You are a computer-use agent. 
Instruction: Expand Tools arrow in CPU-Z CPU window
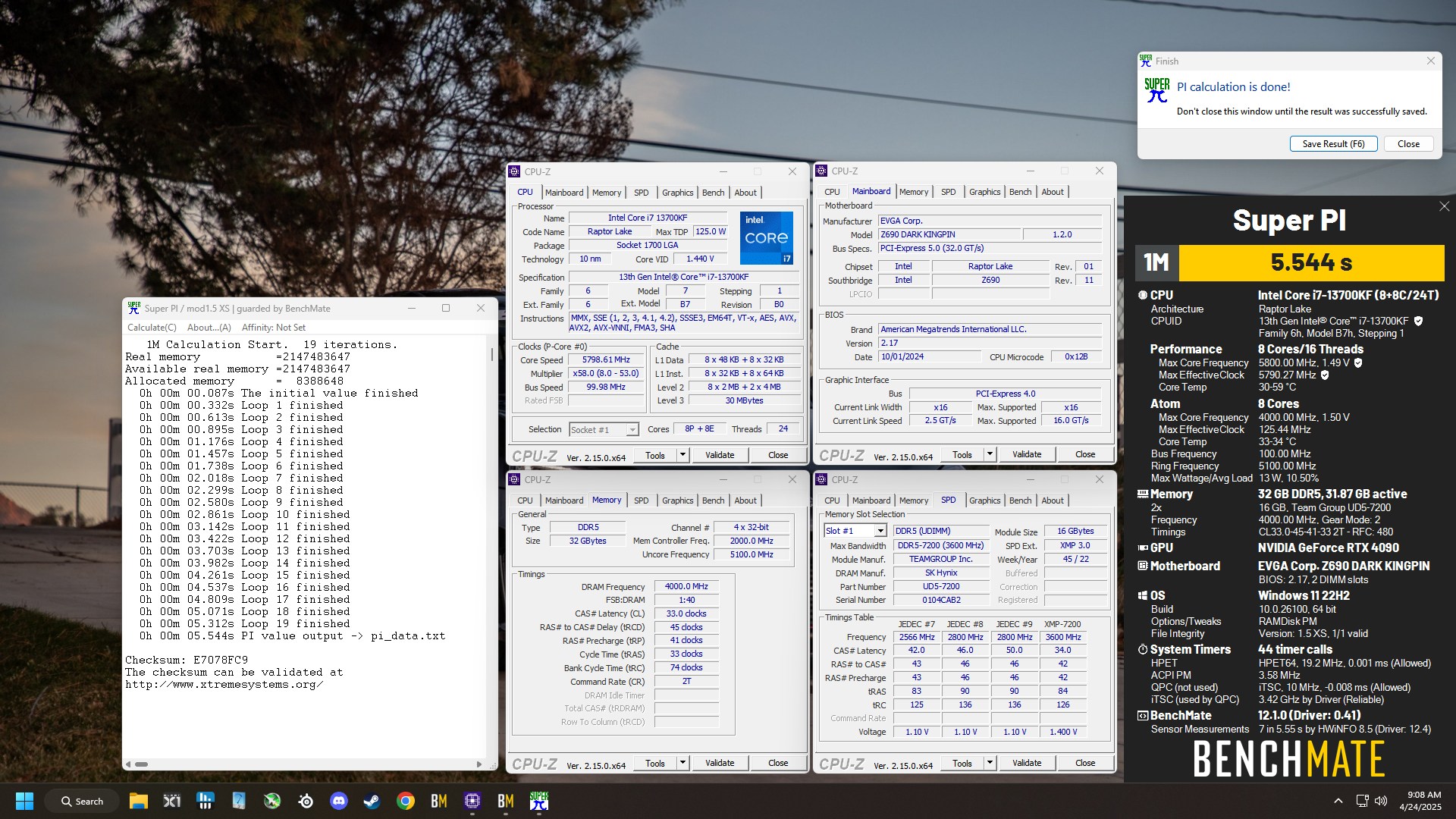[x=682, y=455]
